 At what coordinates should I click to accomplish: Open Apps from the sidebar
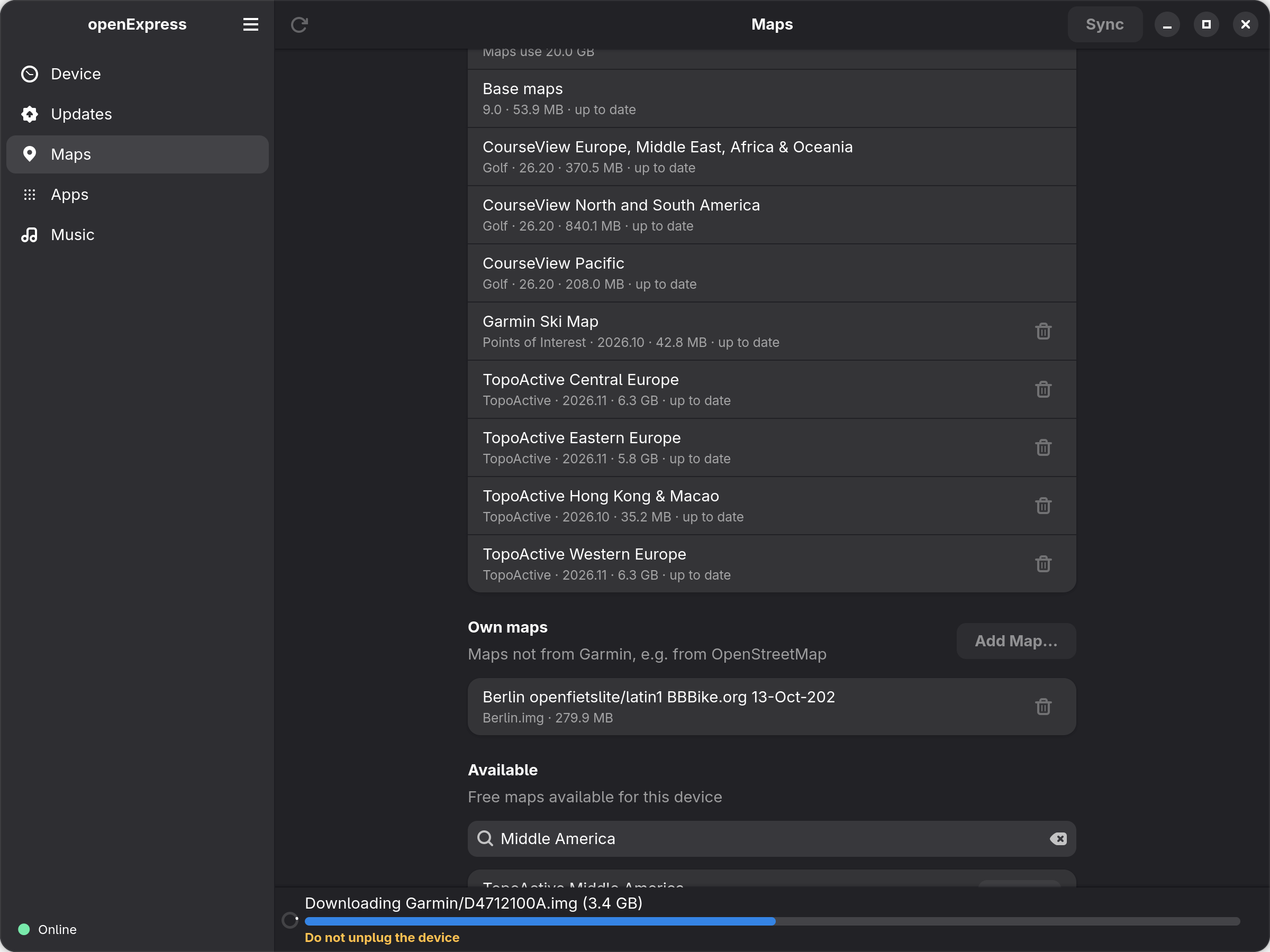pyautogui.click(x=137, y=195)
